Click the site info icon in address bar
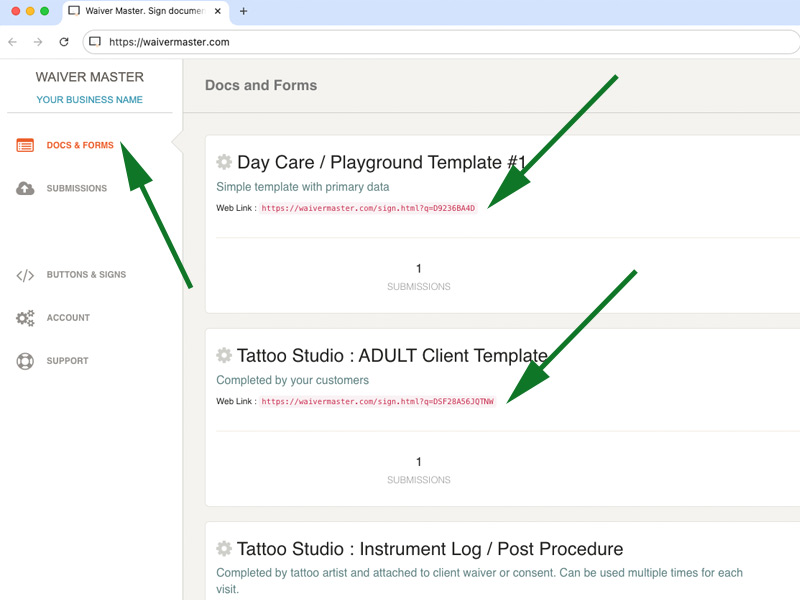The image size is (800, 600). click(x=95, y=42)
